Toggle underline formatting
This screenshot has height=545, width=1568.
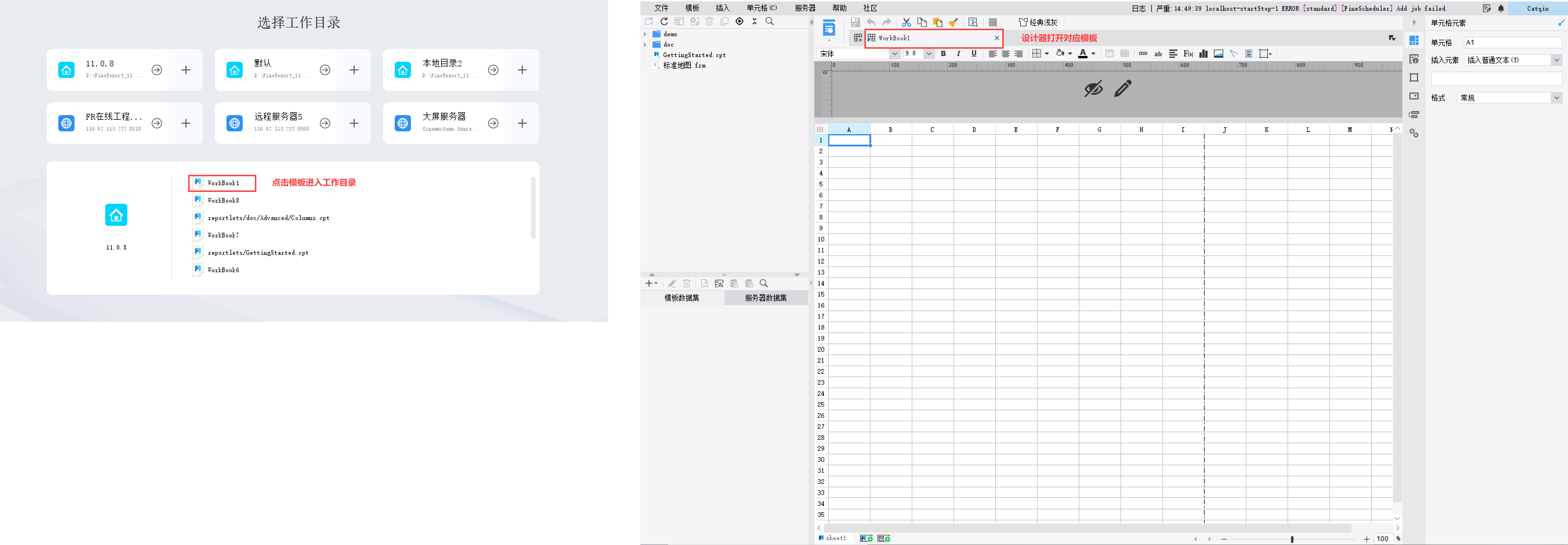coord(974,54)
